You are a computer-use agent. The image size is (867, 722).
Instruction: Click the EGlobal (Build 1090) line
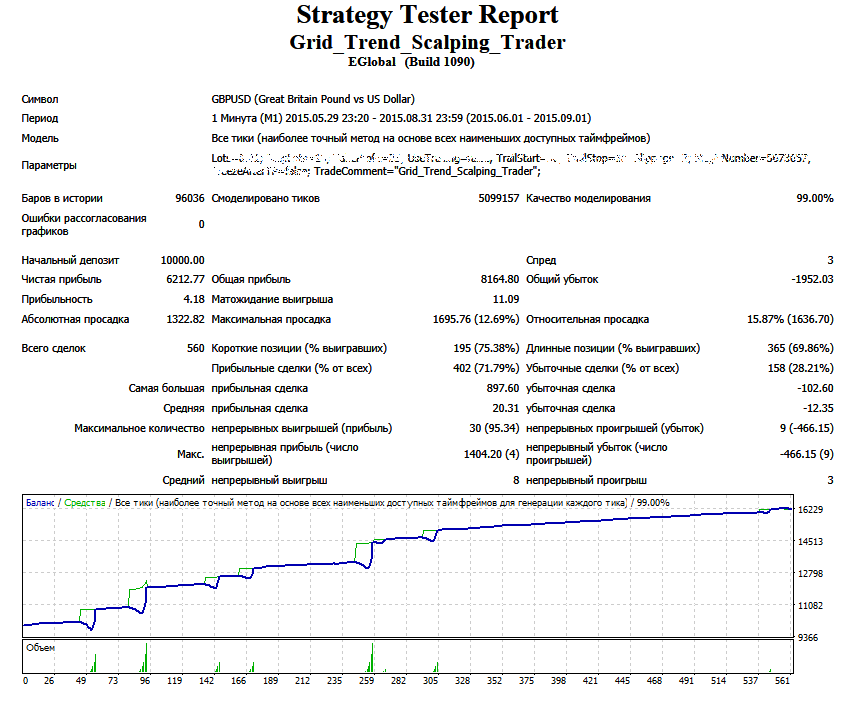411,62
